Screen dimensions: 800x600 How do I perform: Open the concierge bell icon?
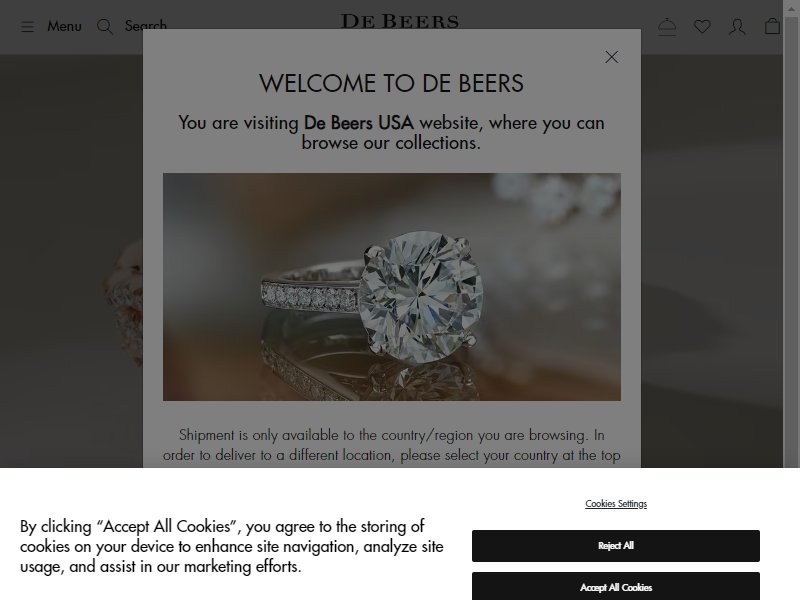[667, 27]
